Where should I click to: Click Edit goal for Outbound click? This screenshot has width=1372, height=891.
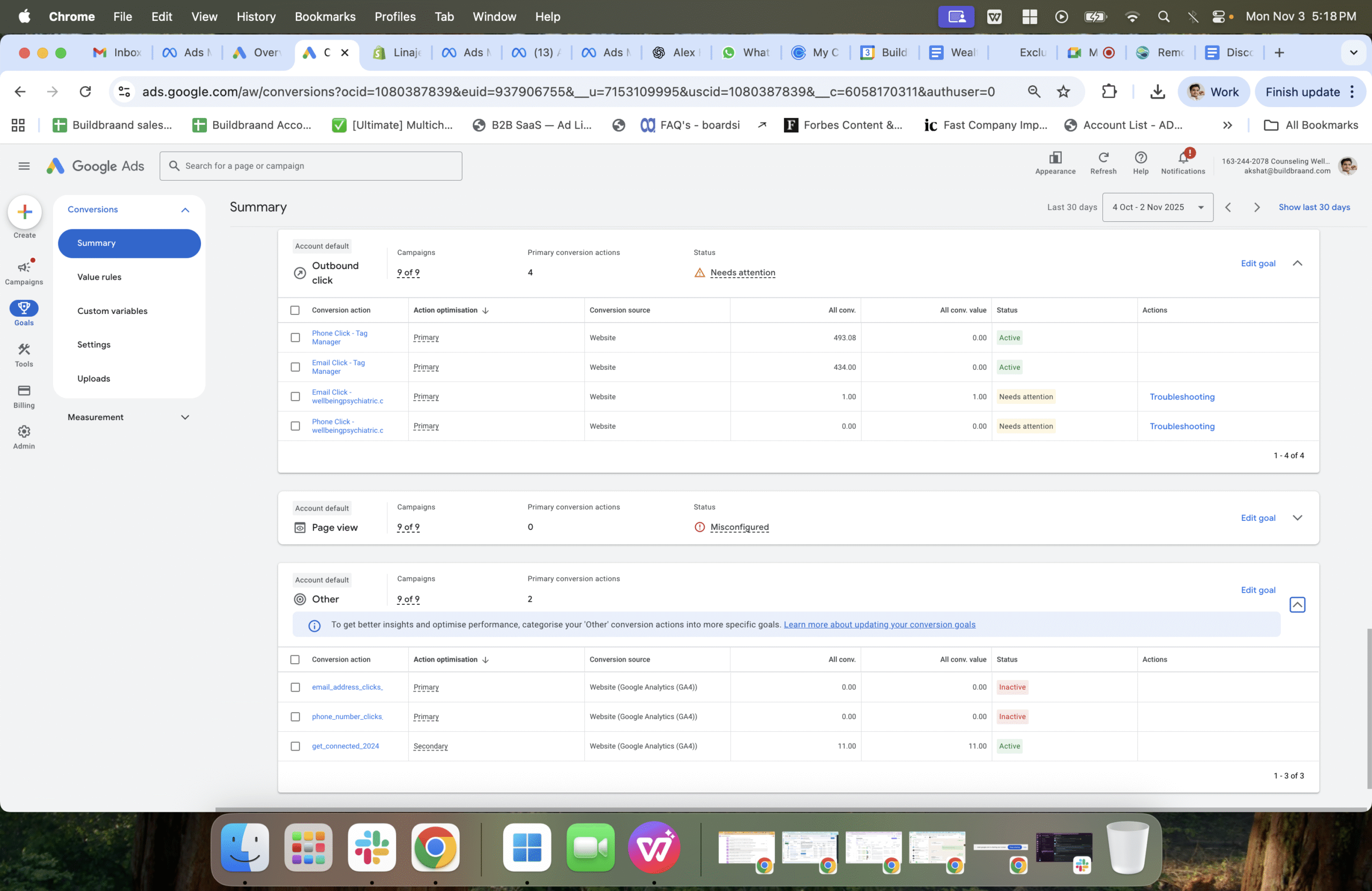tap(1258, 264)
